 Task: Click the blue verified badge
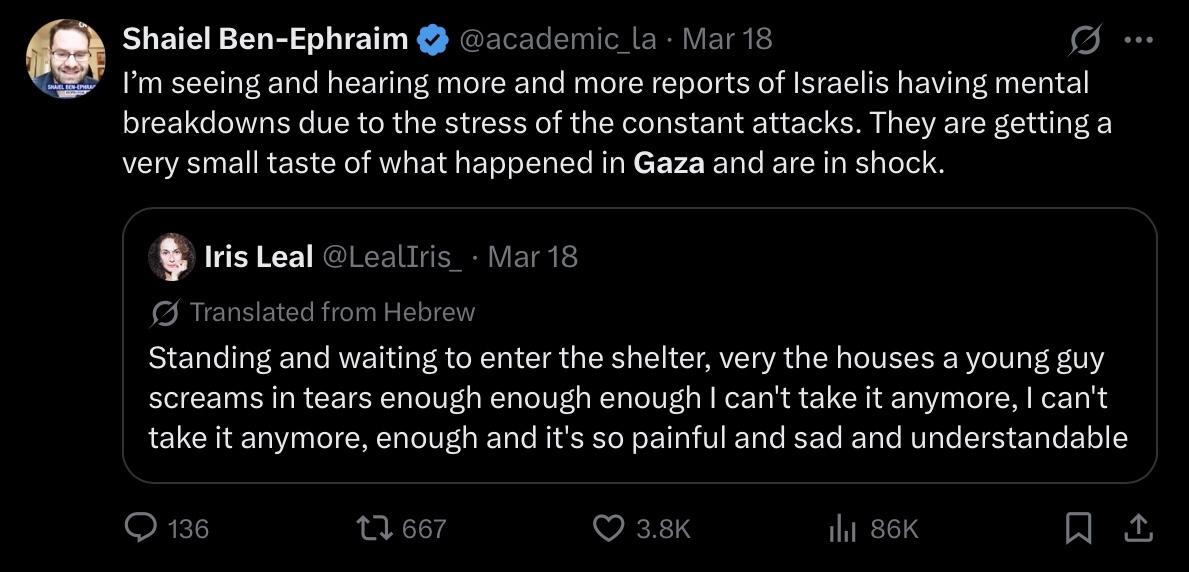click(432, 40)
